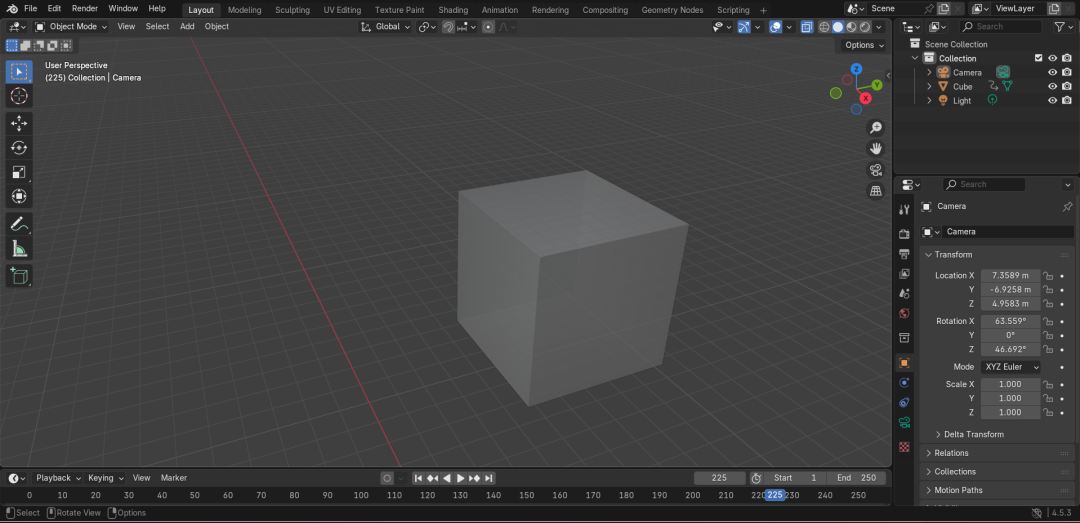Open the timeline Marker menu
This screenshot has width=1080, height=523.
click(x=174, y=478)
